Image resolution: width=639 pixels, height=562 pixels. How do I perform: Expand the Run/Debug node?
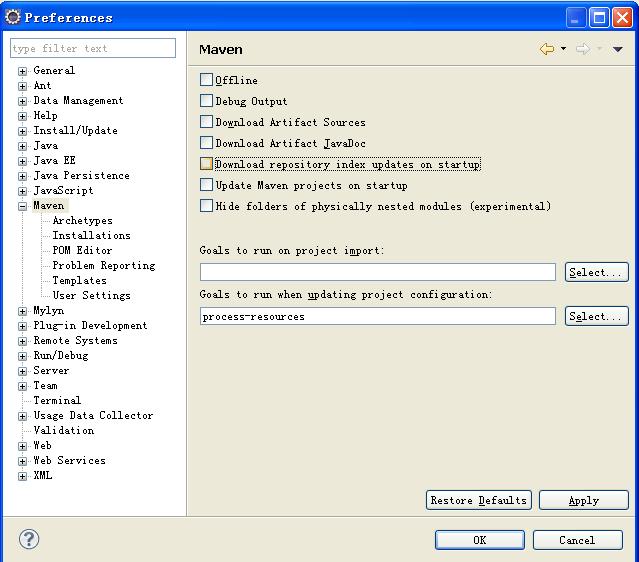click(x=22, y=356)
